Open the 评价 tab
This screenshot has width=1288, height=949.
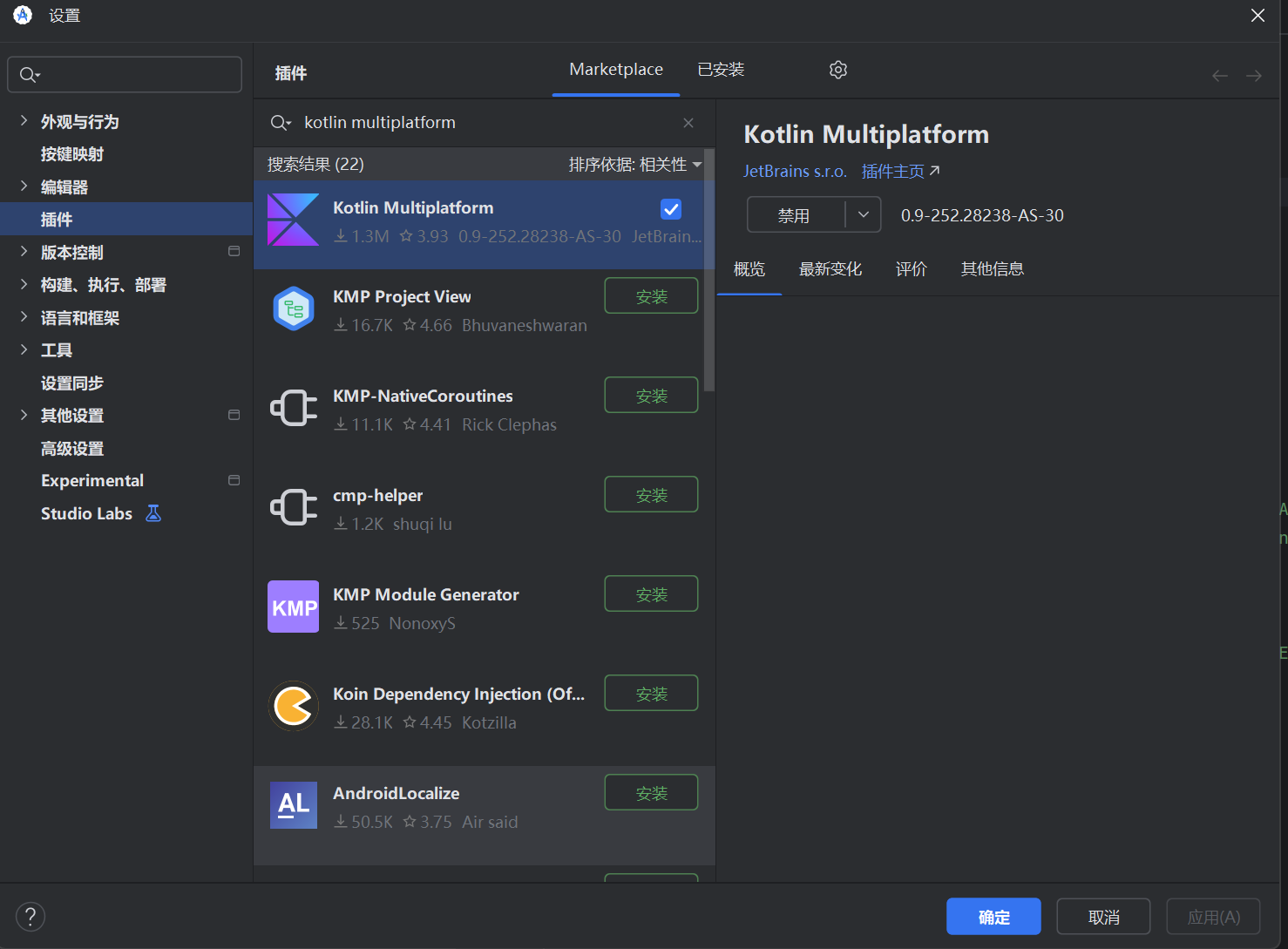tap(912, 269)
